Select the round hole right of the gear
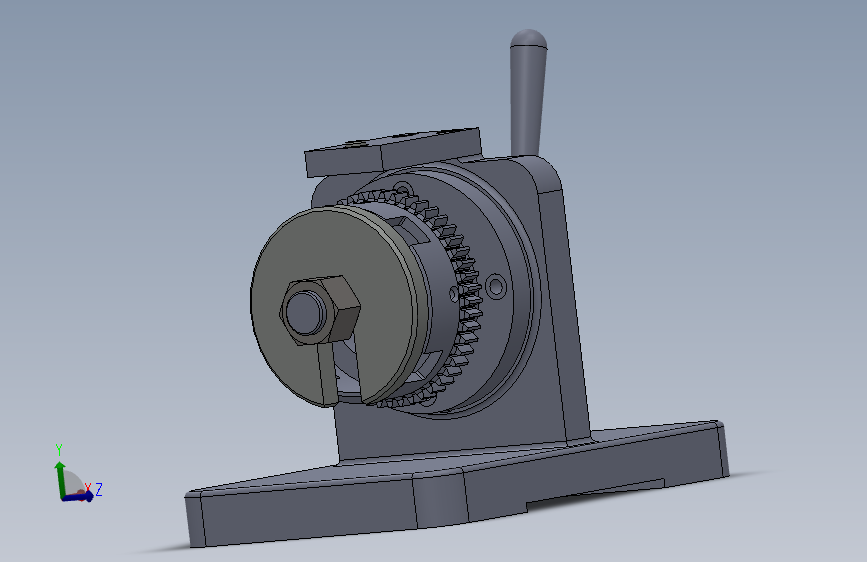The height and width of the screenshot is (562, 867). [496, 287]
